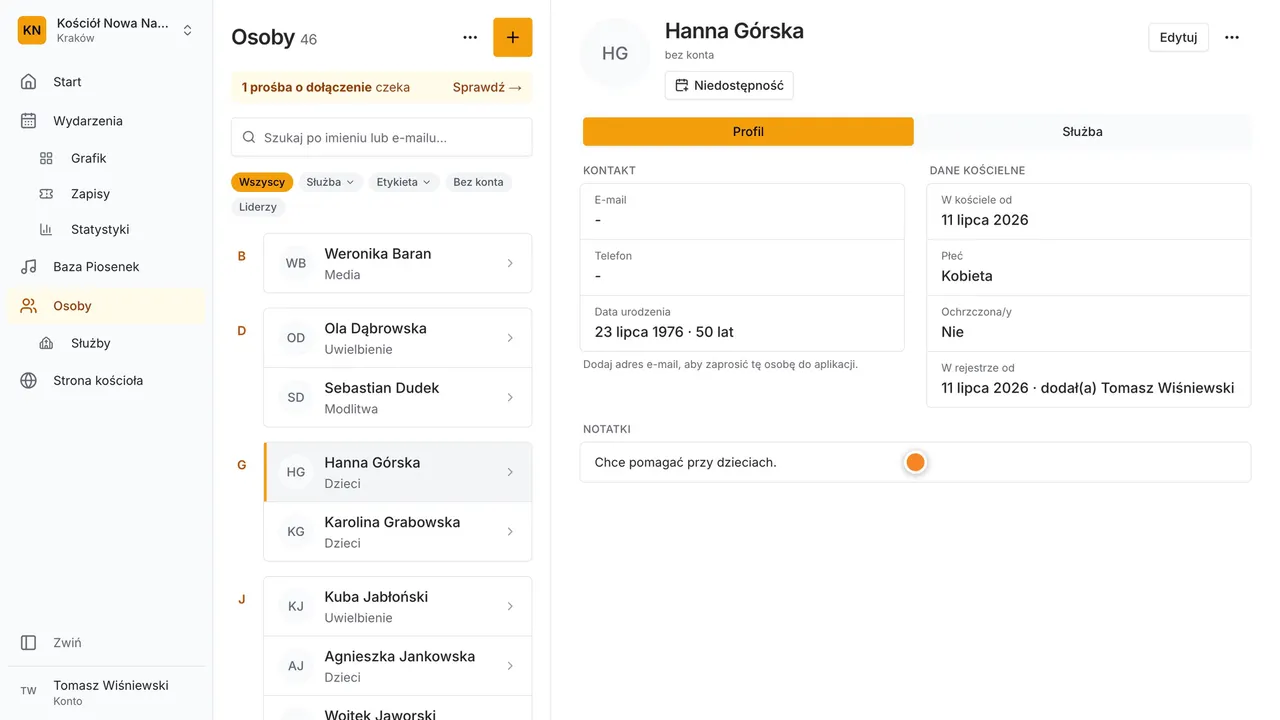This screenshot has width=1280, height=720.
Task: Click the orange dot in the notes
Action: pos(915,462)
